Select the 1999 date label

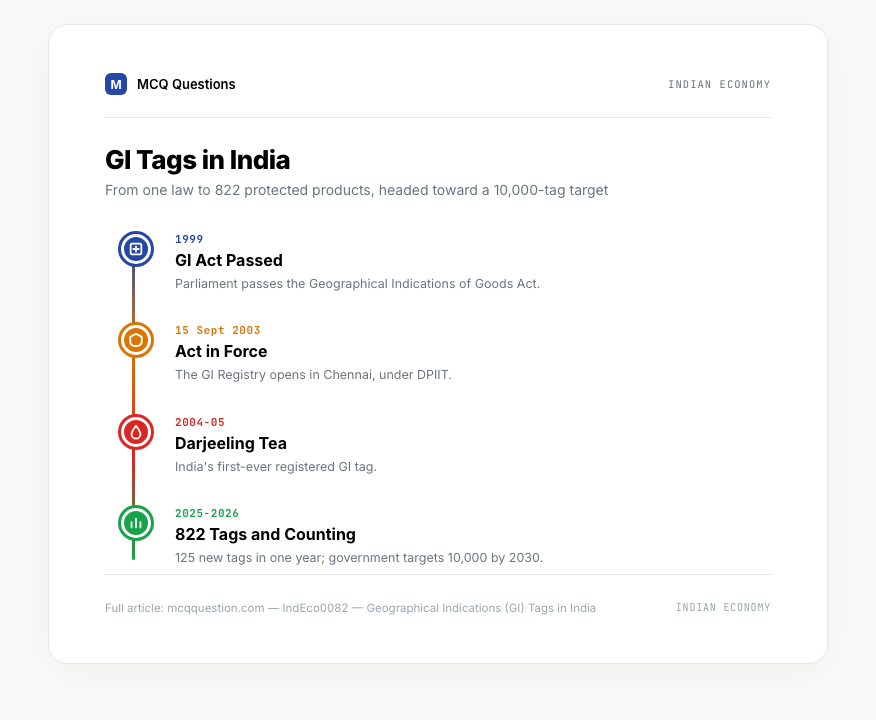pos(189,239)
